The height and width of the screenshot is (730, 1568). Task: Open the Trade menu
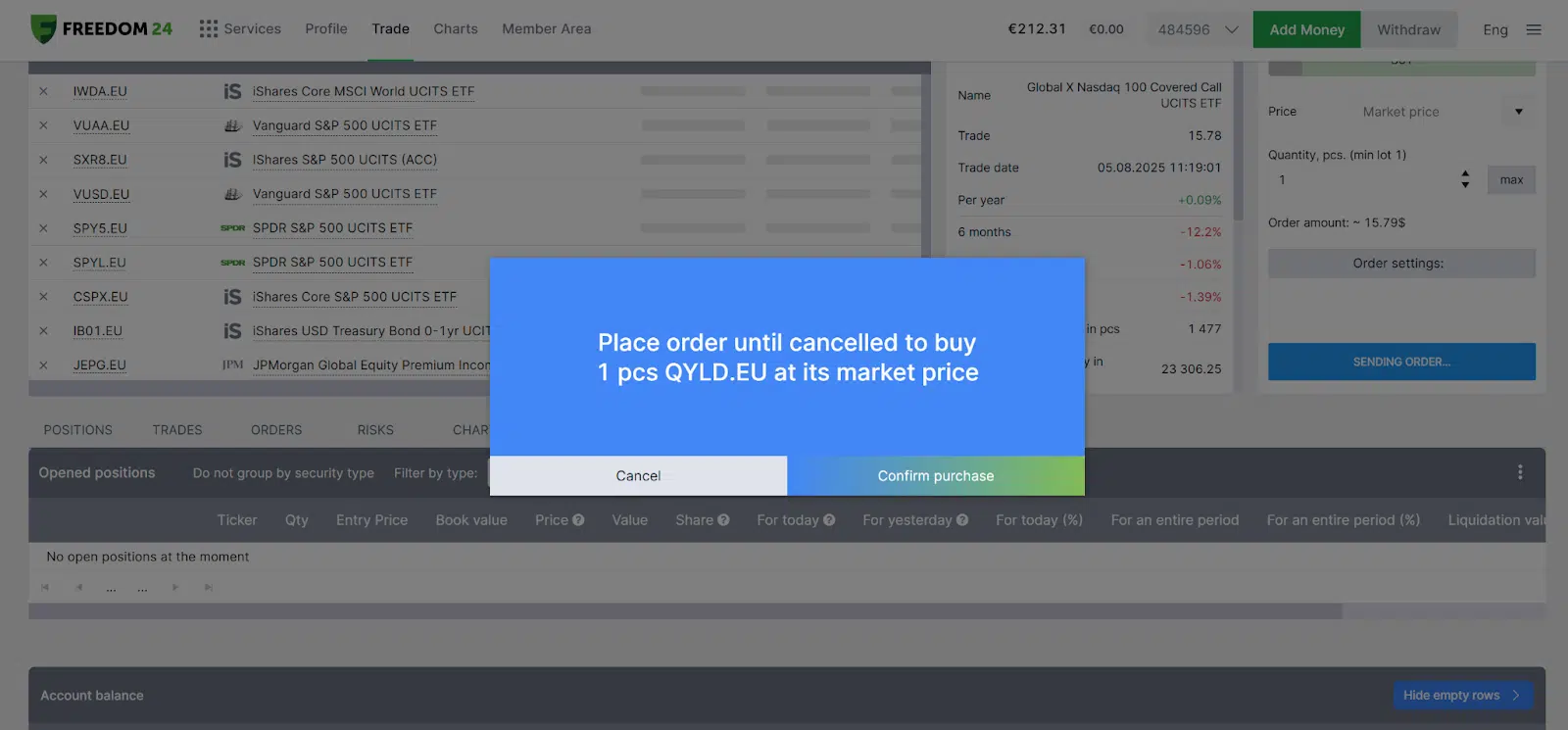tap(390, 29)
